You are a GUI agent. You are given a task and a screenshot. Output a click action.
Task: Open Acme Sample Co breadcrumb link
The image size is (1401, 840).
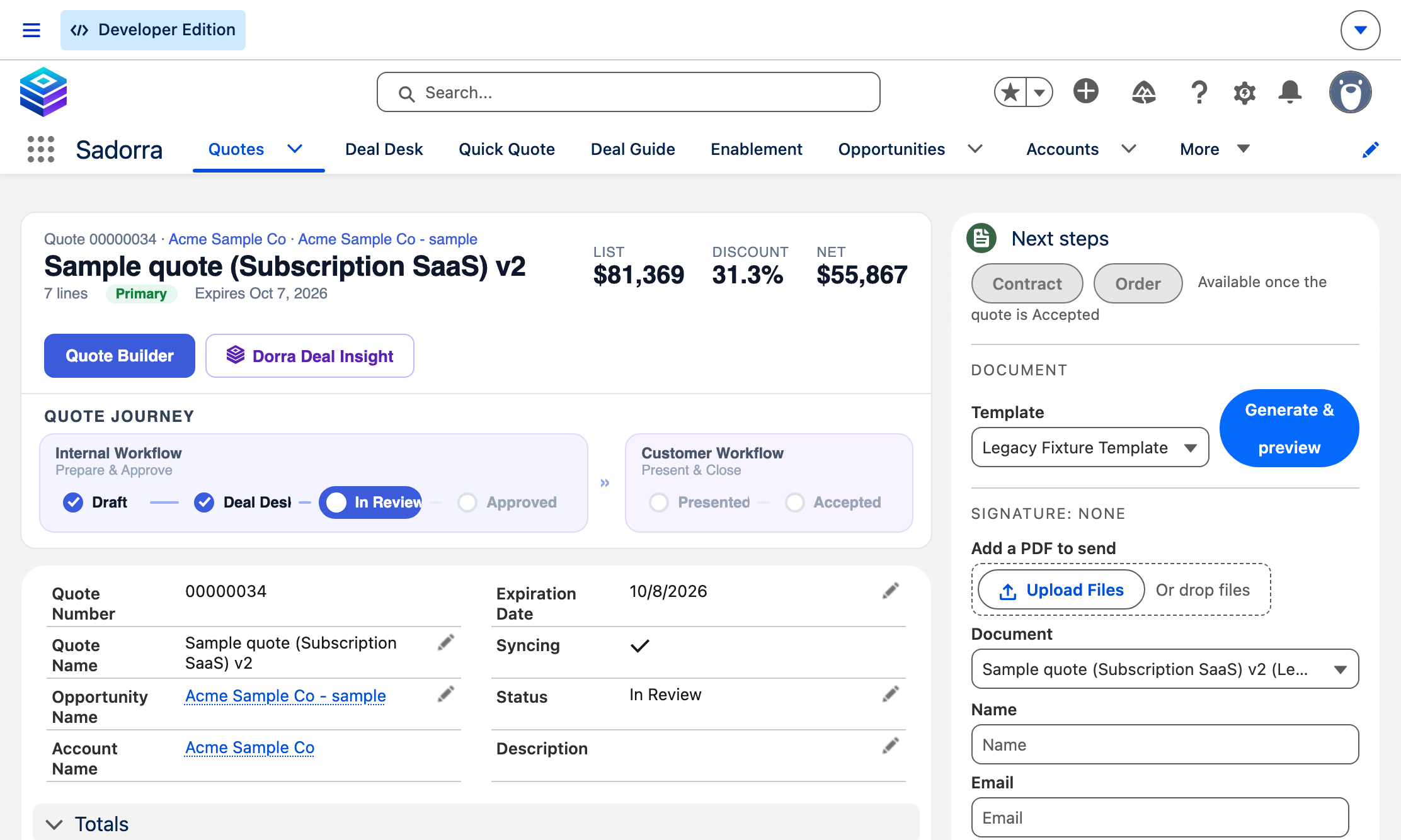point(227,239)
